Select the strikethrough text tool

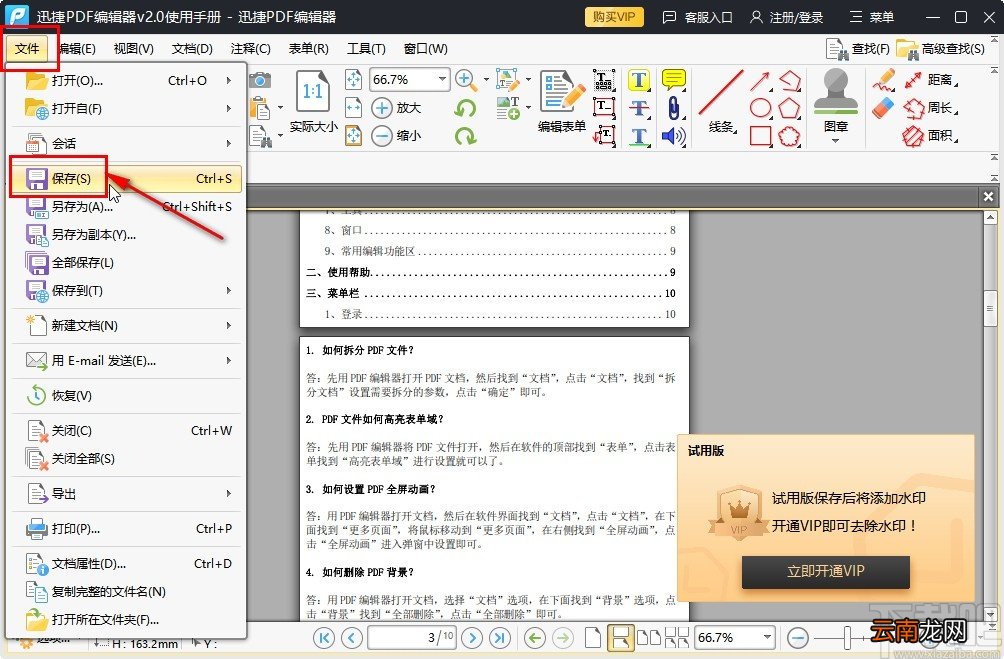click(639, 108)
